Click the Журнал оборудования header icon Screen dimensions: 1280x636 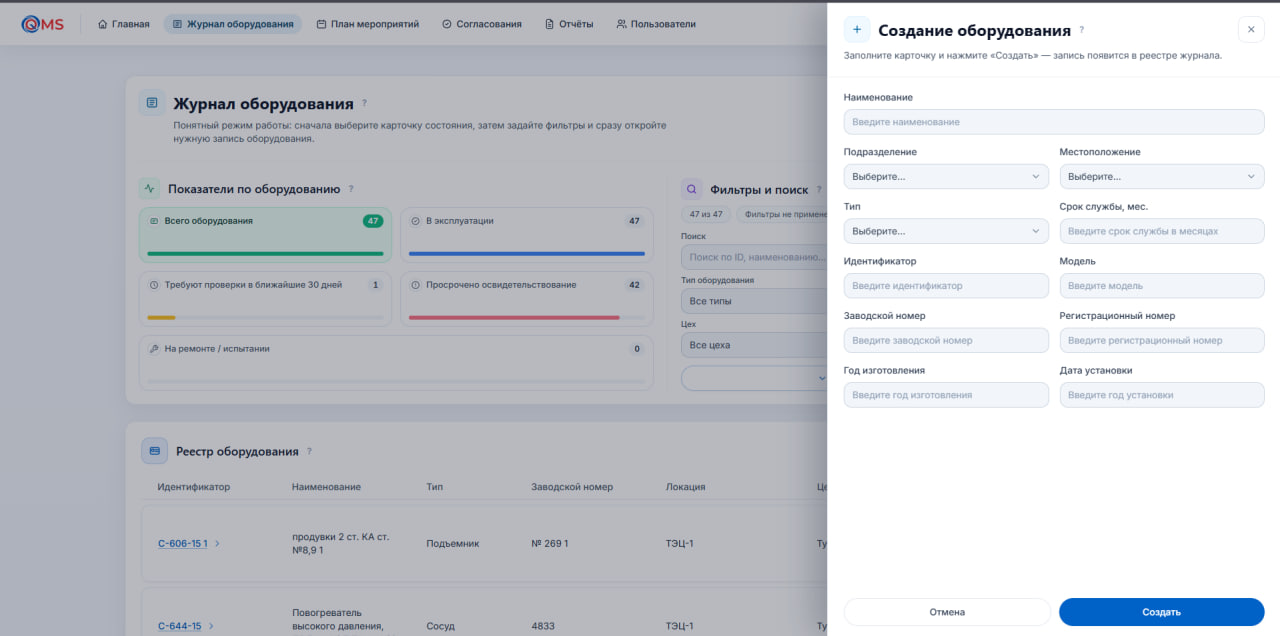point(152,103)
